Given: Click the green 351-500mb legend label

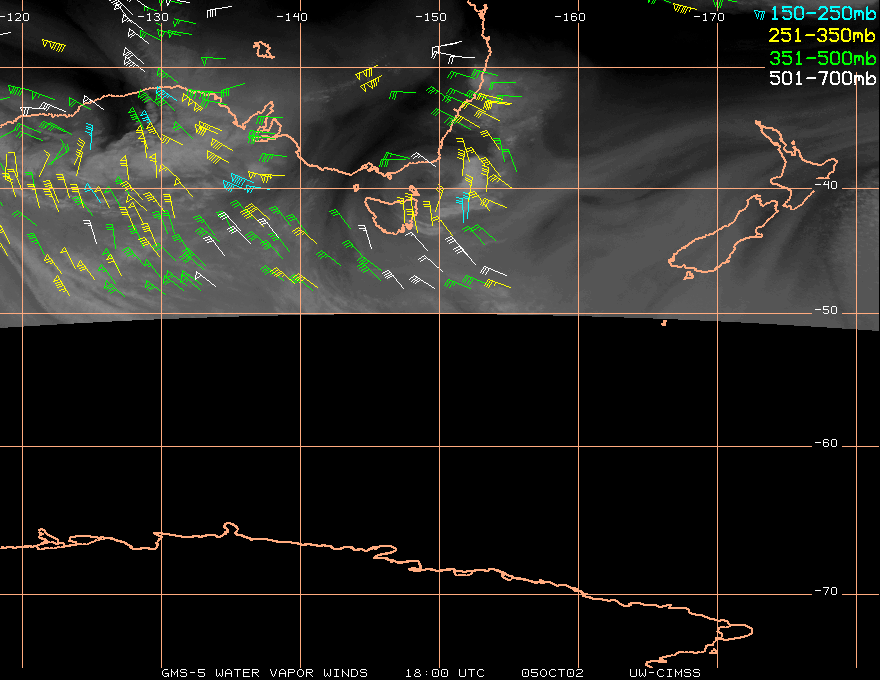Looking at the screenshot, I should click(x=822, y=57).
